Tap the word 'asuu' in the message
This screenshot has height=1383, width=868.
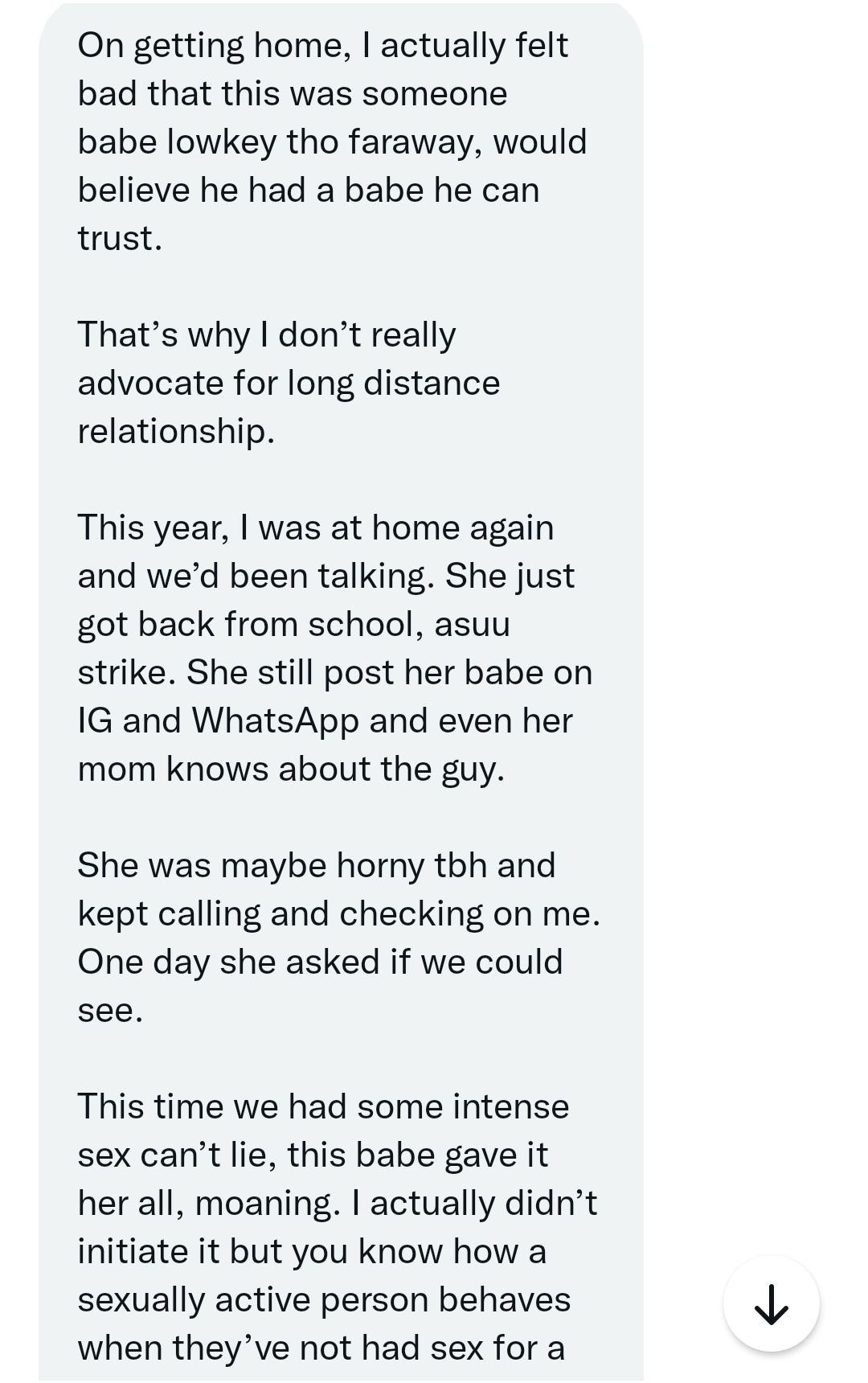472,625
